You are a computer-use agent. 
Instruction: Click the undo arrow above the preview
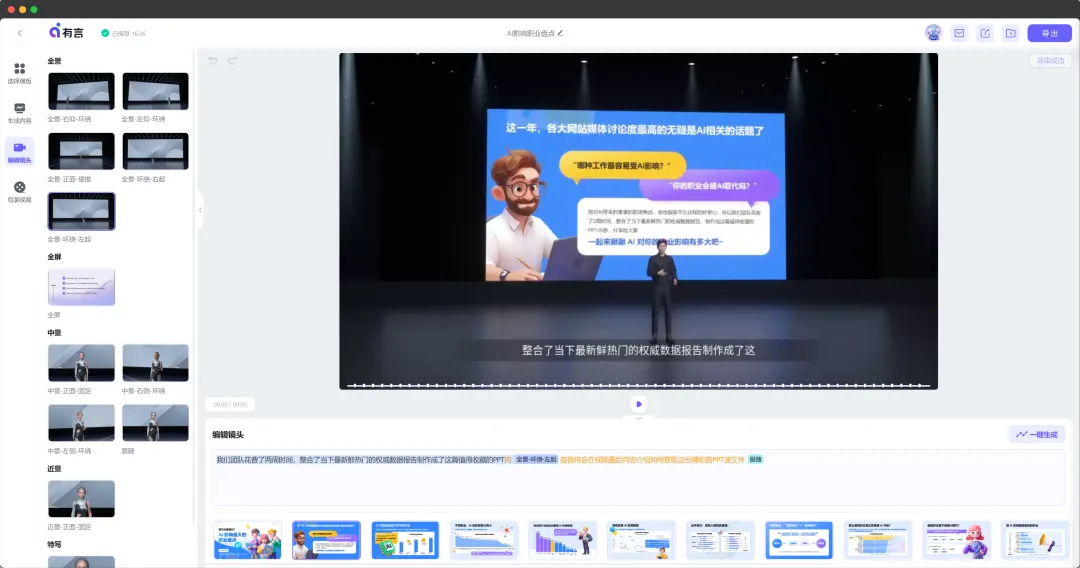pyautogui.click(x=213, y=61)
